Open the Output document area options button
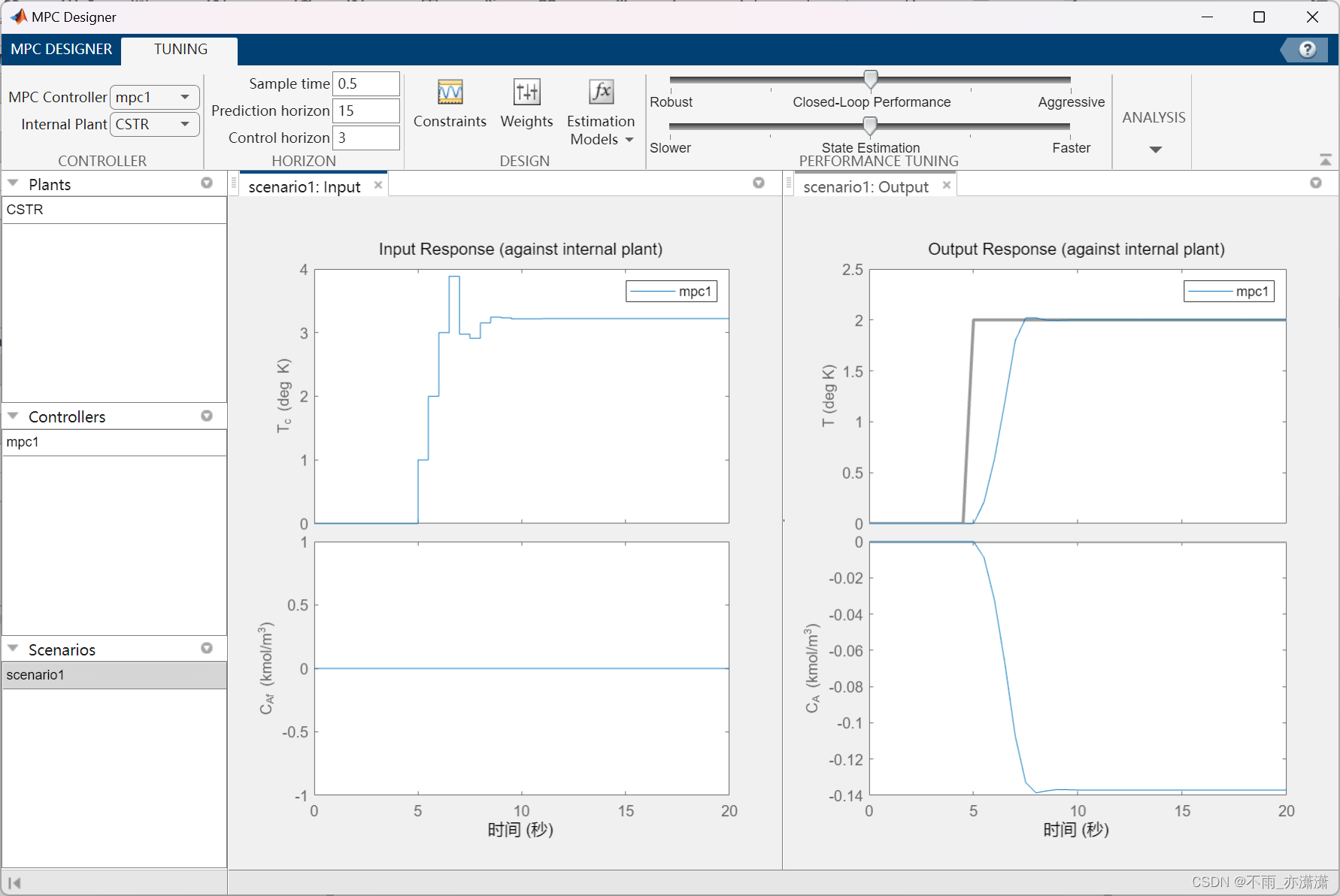 click(x=1316, y=183)
